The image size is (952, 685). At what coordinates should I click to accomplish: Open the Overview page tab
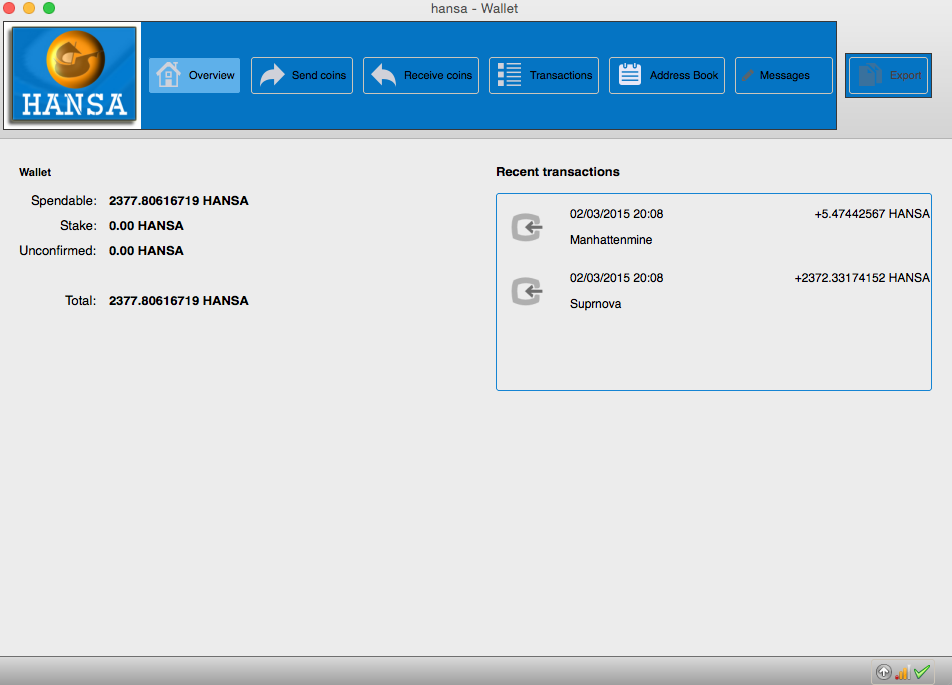pyautogui.click(x=194, y=75)
